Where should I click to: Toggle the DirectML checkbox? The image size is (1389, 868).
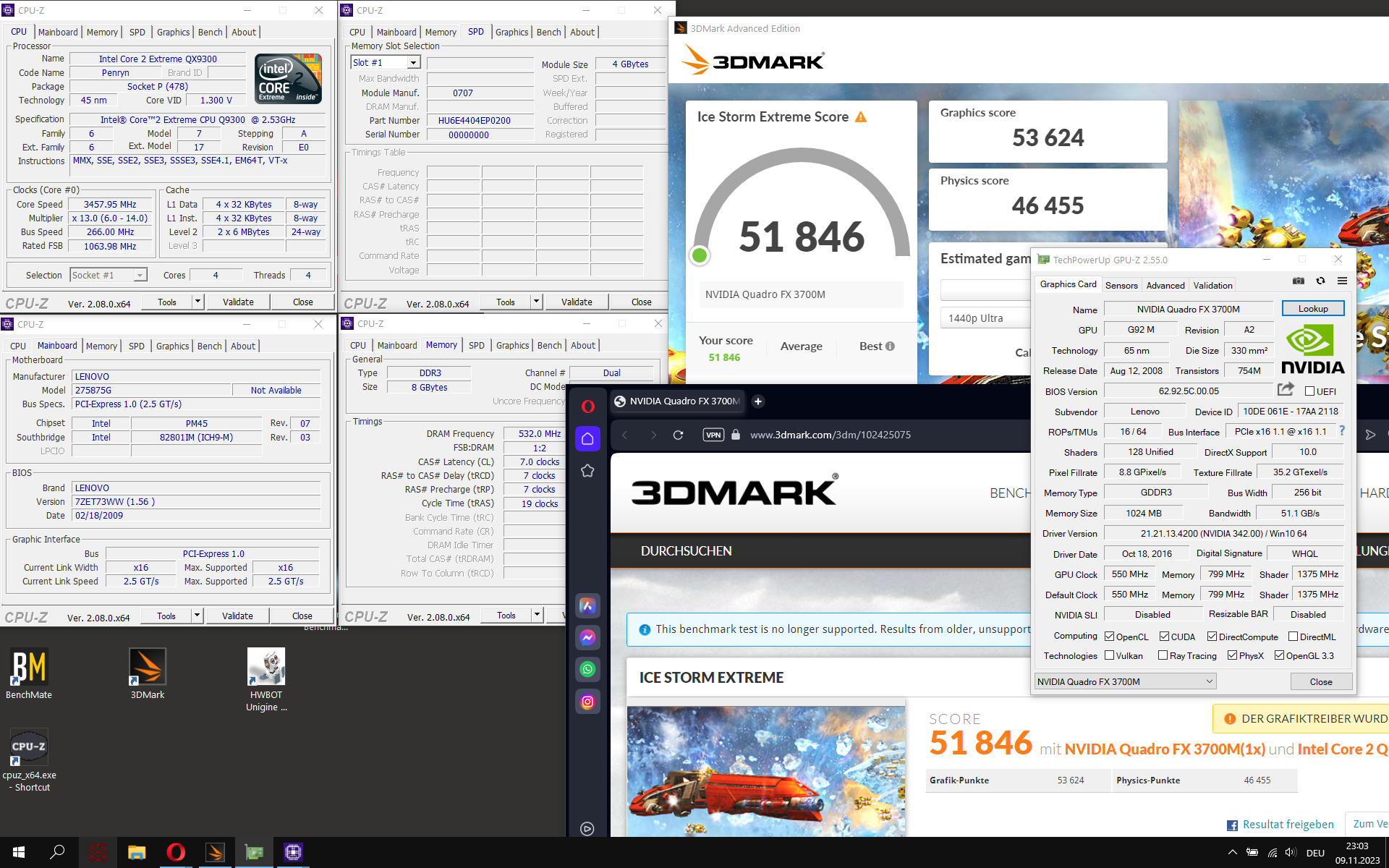[1293, 637]
